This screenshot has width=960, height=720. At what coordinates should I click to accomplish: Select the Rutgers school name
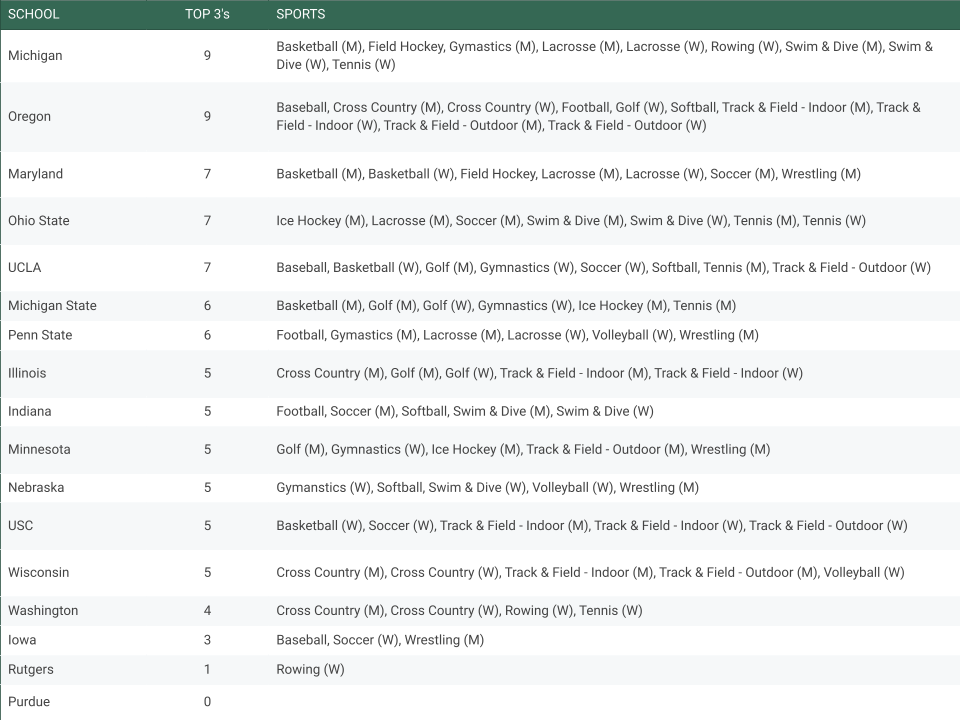[x=31, y=669]
